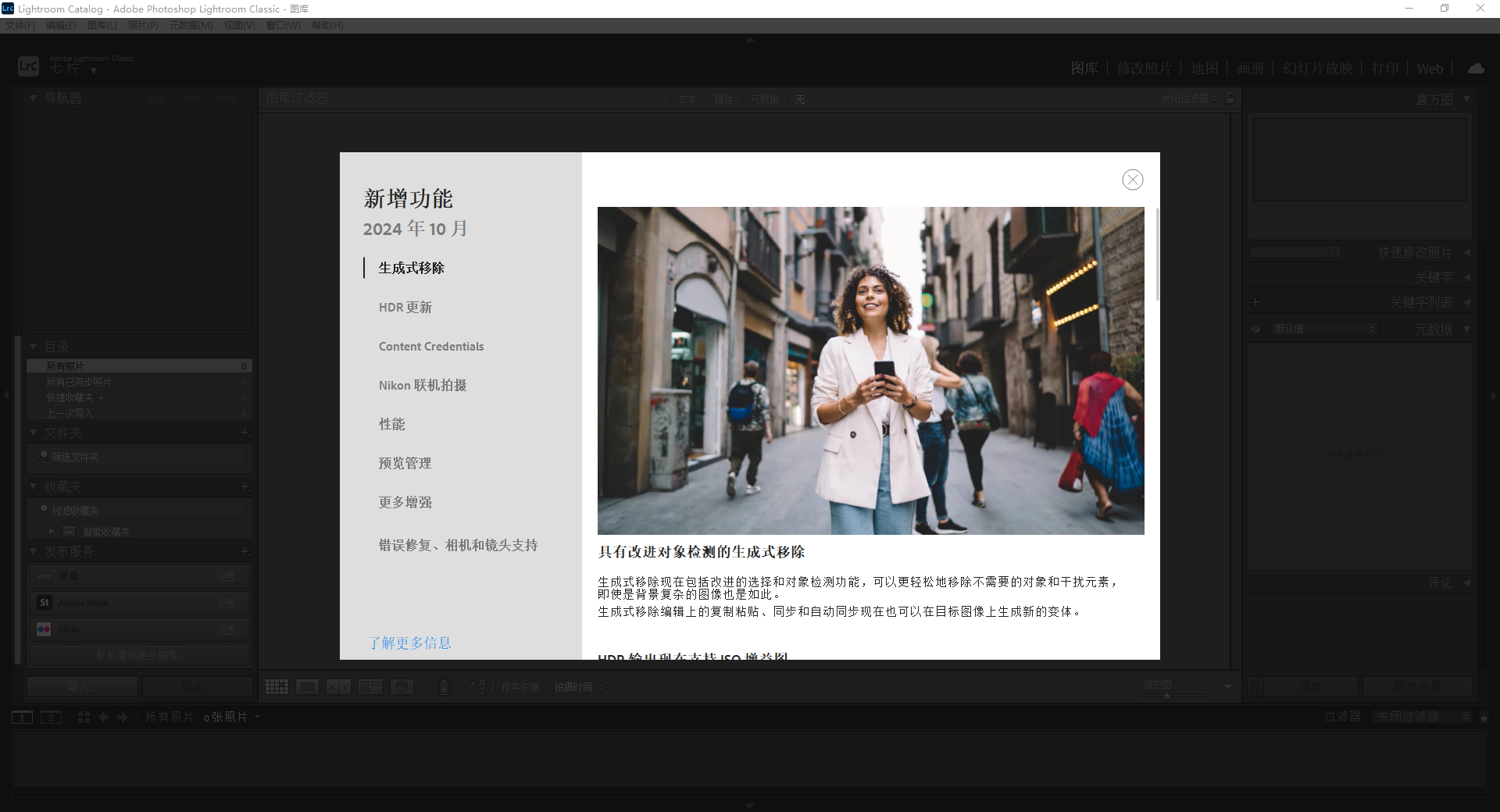The width and height of the screenshot is (1500, 812).
Task: Click the Lrc logo icon
Action: [x=28, y=66]
